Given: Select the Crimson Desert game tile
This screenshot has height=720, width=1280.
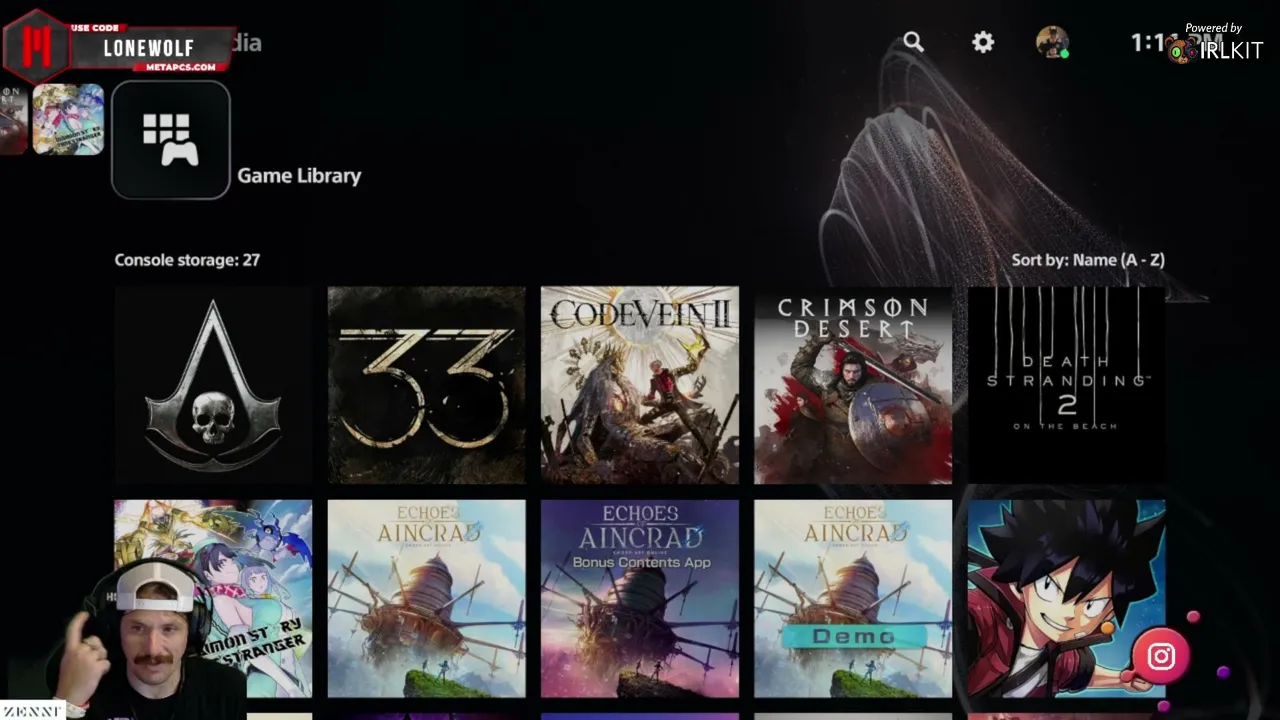Looking at the screenshot, I should 853,386.
